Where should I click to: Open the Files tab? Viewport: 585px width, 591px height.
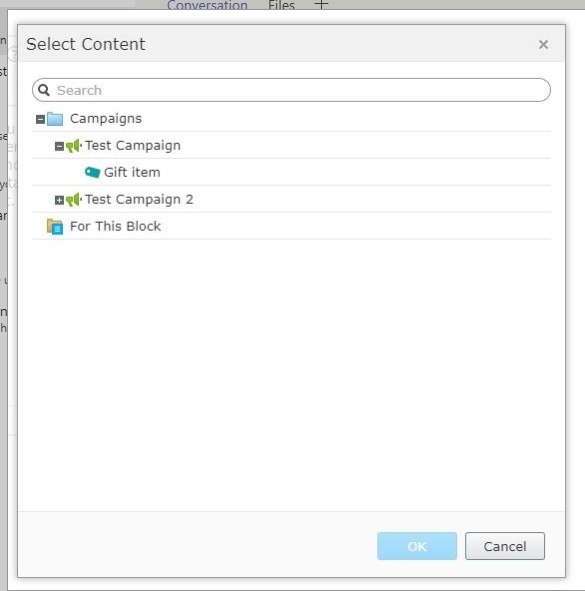[281, 5]
